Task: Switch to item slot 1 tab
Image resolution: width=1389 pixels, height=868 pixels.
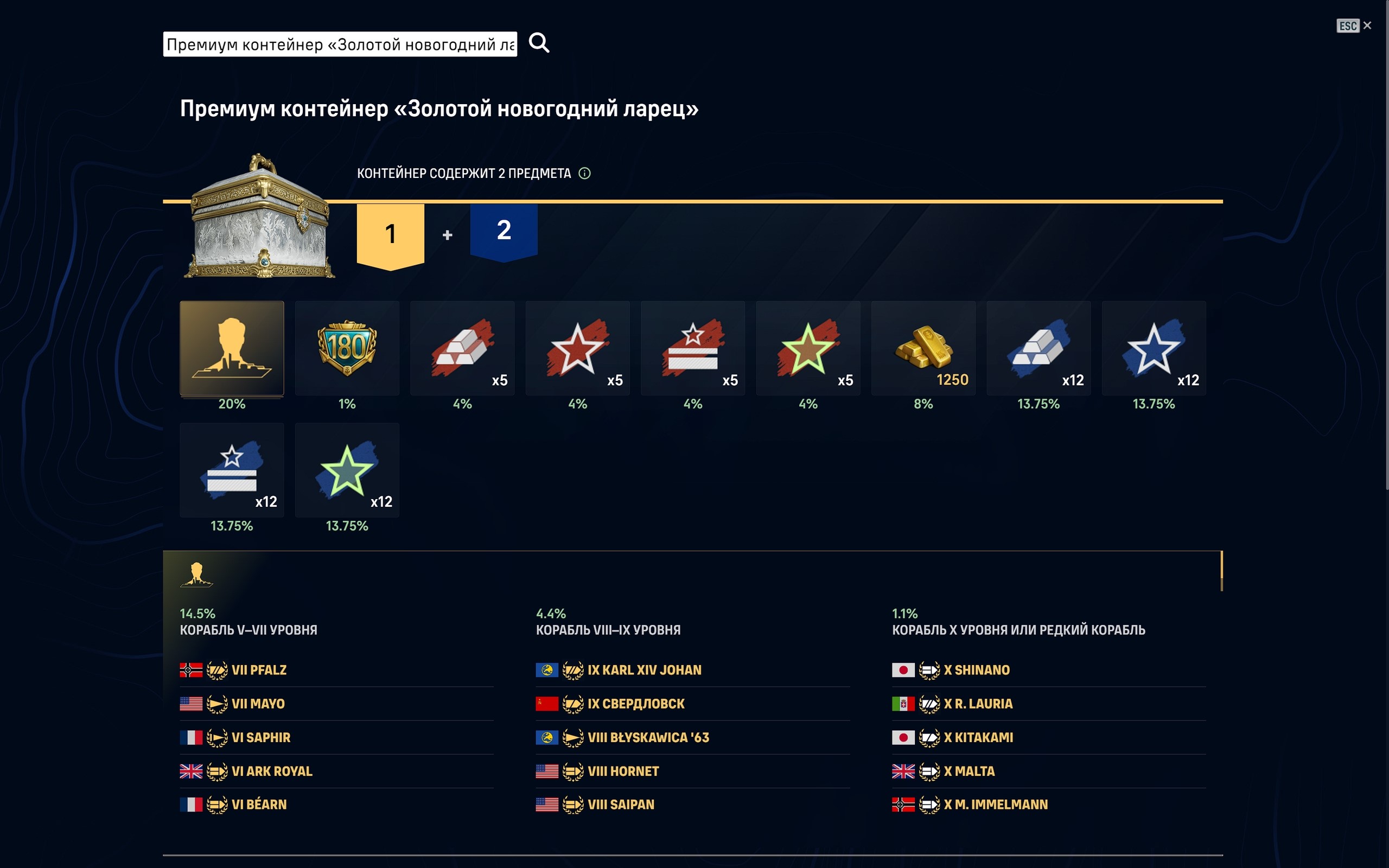Action: (390, 234)
